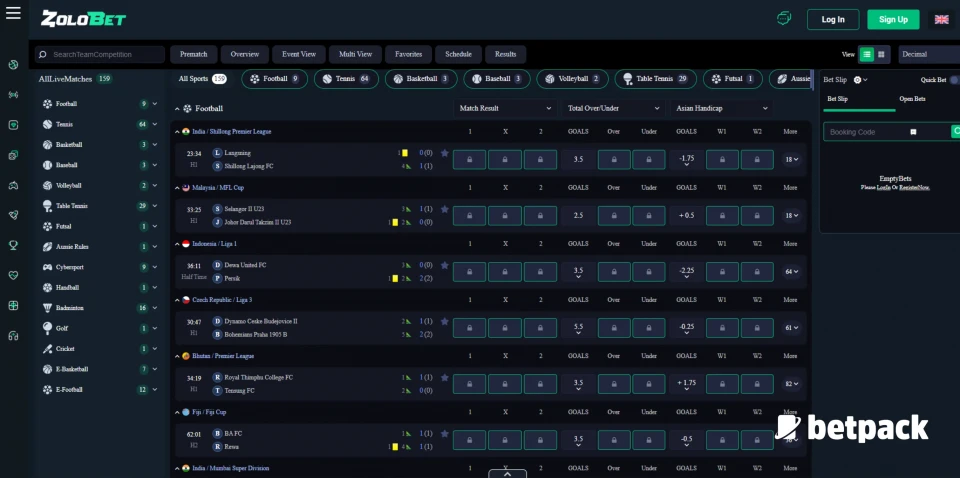Open the headphones support icon in sidebar

pyautogui.click(x=13, y=336)
